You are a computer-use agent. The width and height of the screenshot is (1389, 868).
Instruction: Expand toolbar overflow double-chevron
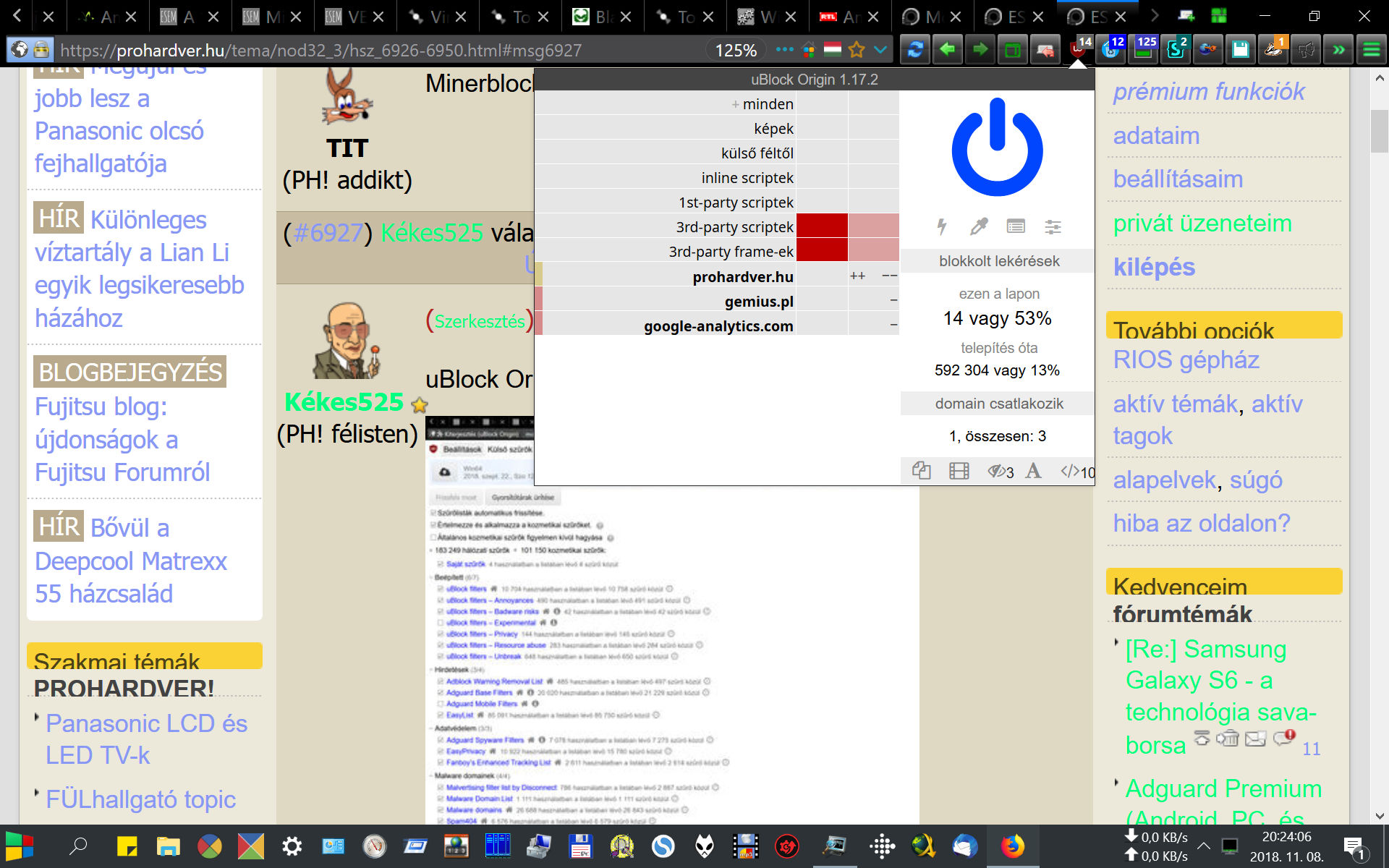pyautogui.click(x=1338, y=49)
